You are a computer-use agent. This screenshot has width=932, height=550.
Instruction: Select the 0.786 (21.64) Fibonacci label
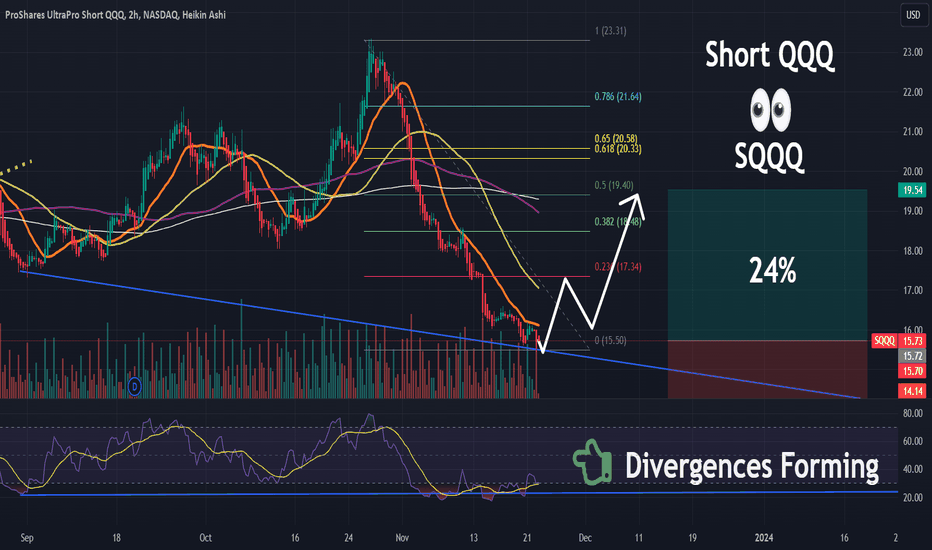(618, 96)
